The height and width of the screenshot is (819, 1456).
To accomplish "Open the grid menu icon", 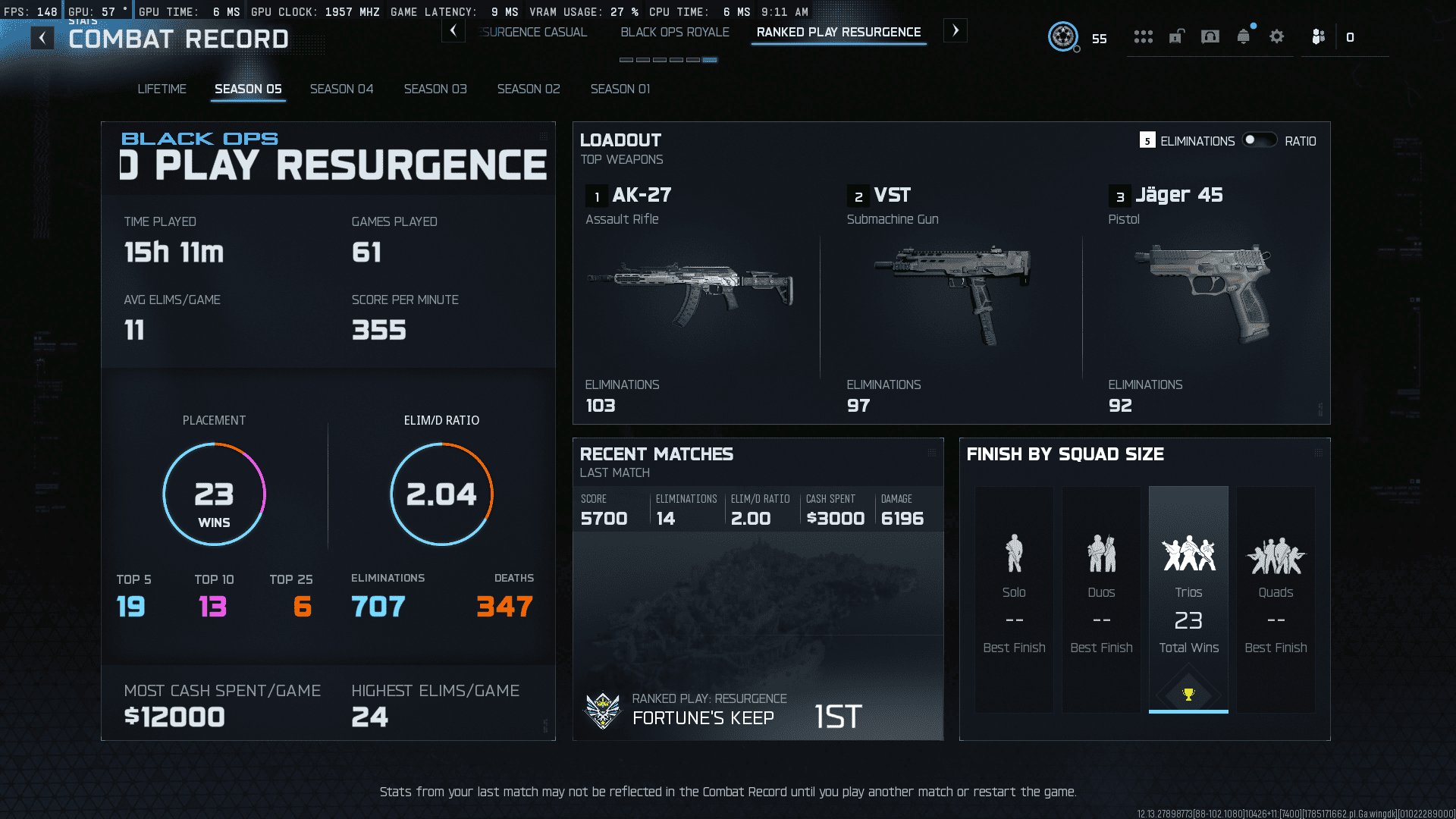I will pos(1144,36).
